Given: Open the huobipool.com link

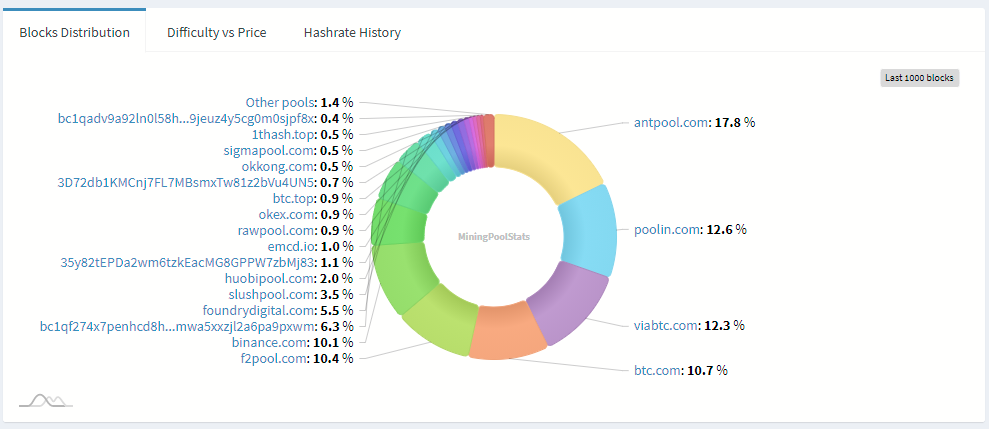Looking at the screenshot, I should 269,278.
